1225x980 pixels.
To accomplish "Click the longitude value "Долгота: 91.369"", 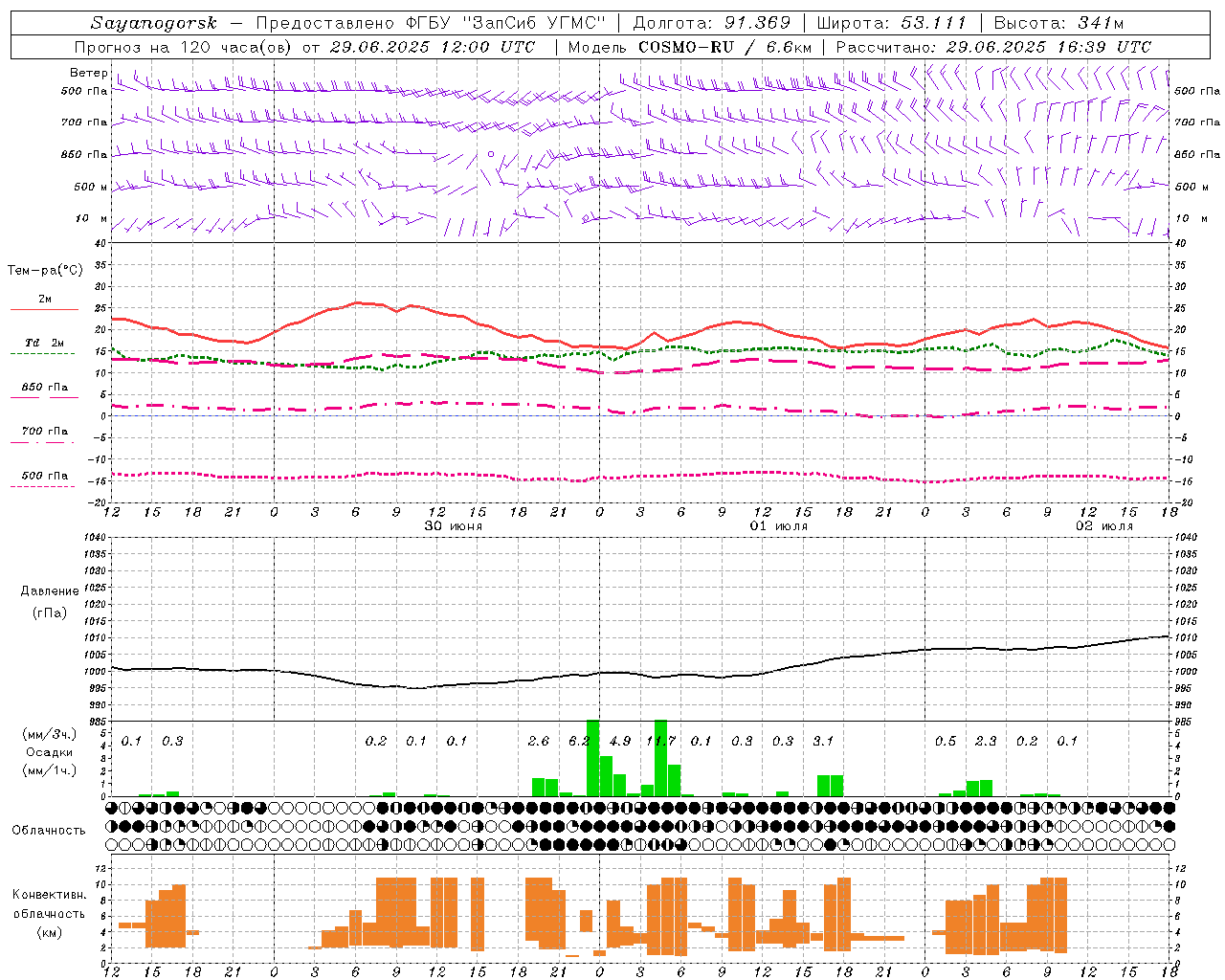I will point(712,23).
